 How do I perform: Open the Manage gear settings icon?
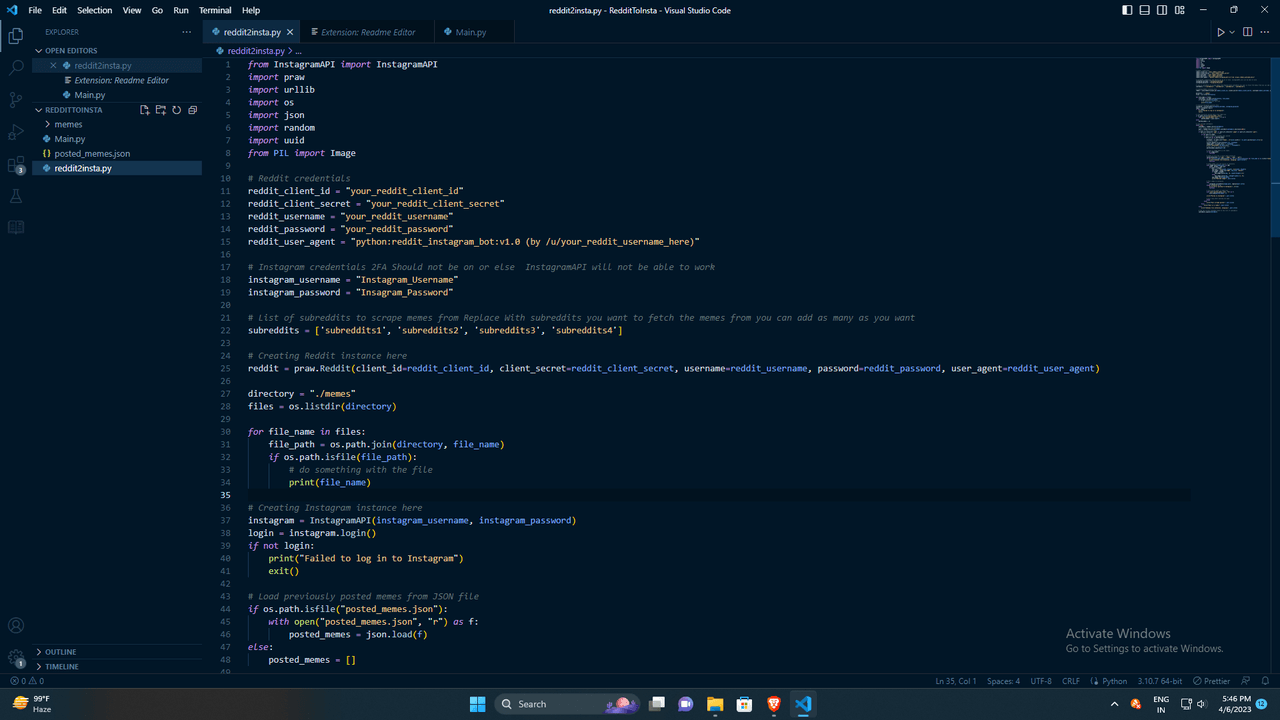coord(16,659)
